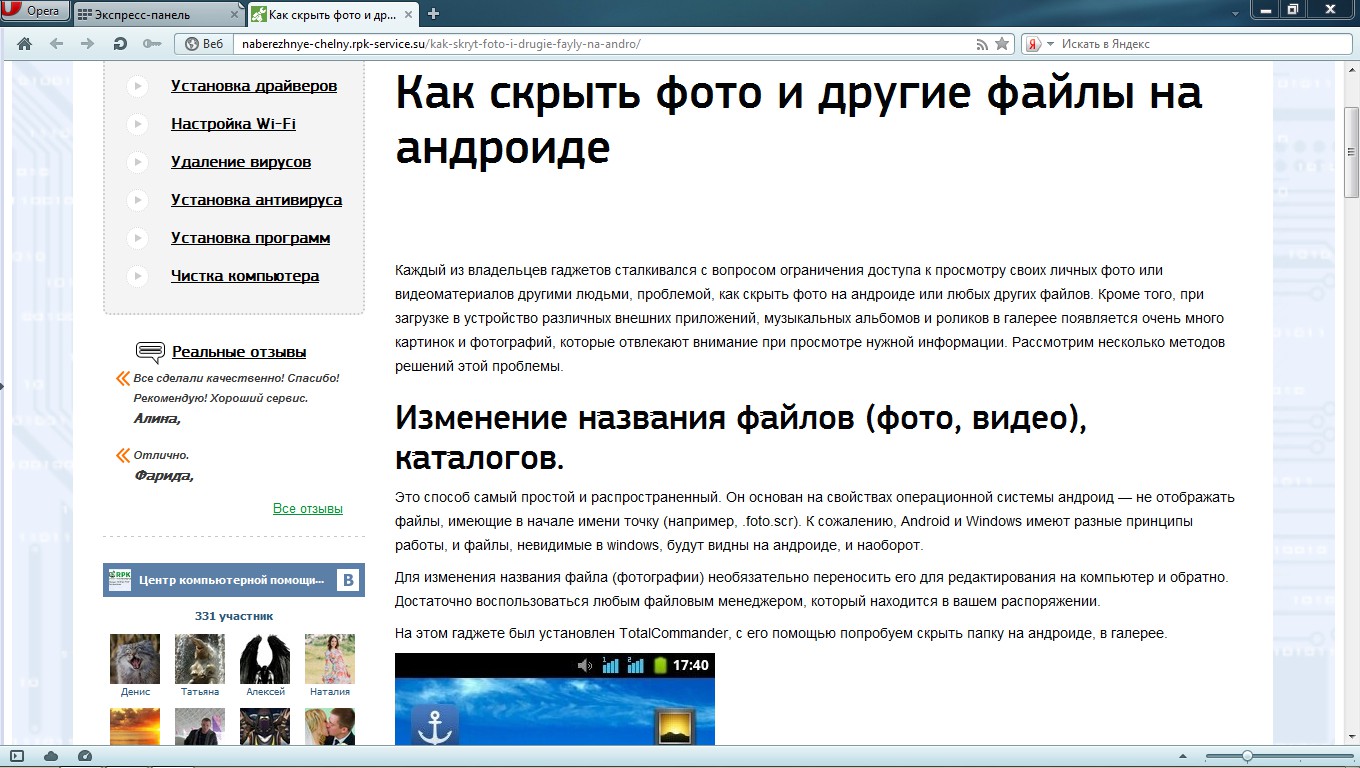The image size is (1360, 768).
Task: Navigate forward with the right arrow
Action: coord(87,44)
